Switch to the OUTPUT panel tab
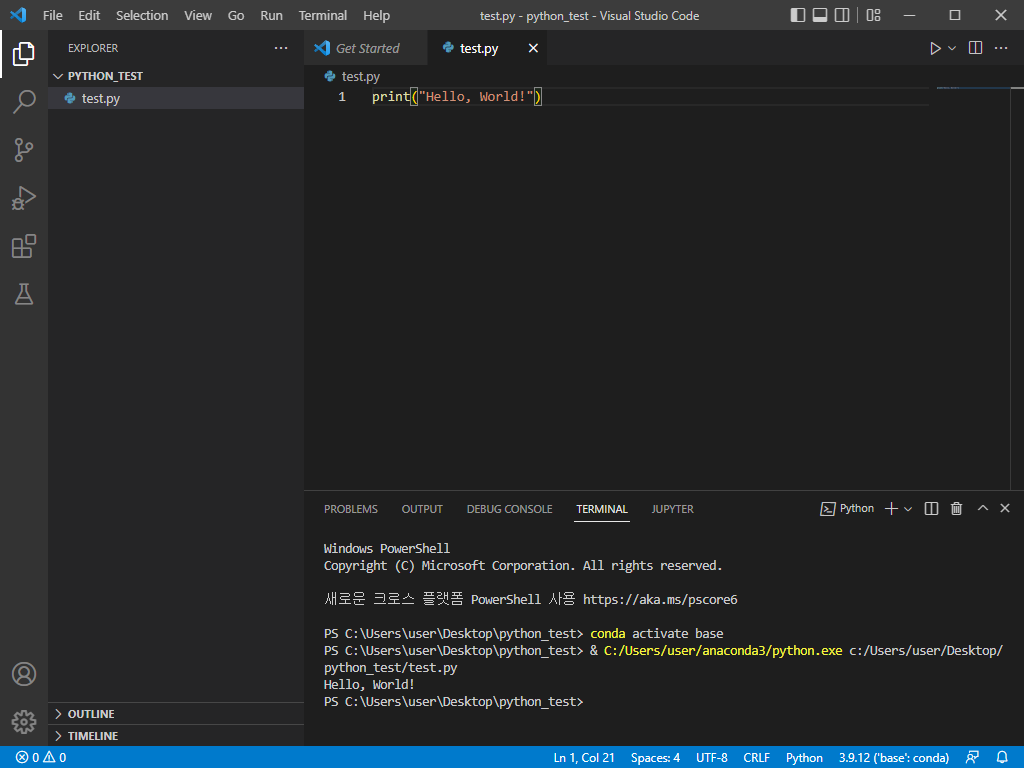The height and width of the screenshot is (768, 1024). pos(422,509)
